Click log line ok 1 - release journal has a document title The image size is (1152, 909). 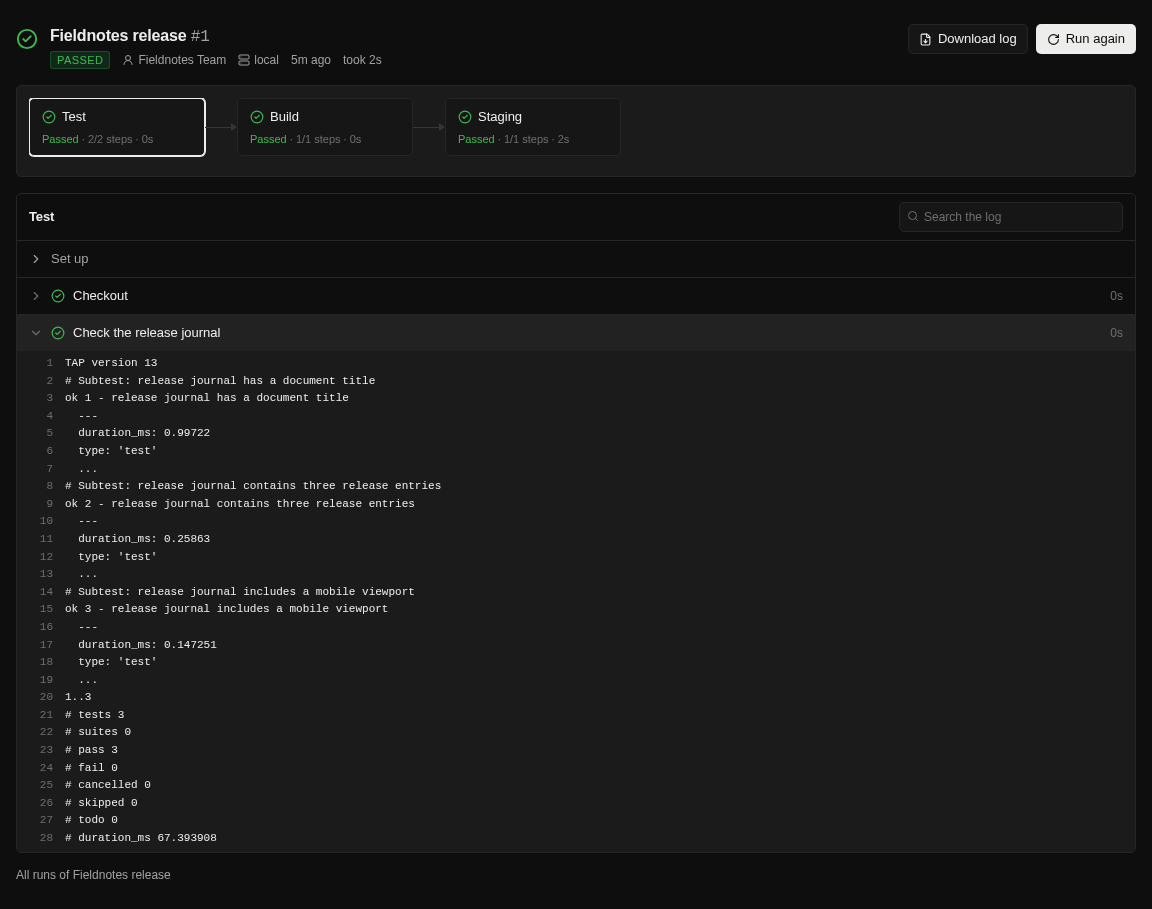[206, 398]
